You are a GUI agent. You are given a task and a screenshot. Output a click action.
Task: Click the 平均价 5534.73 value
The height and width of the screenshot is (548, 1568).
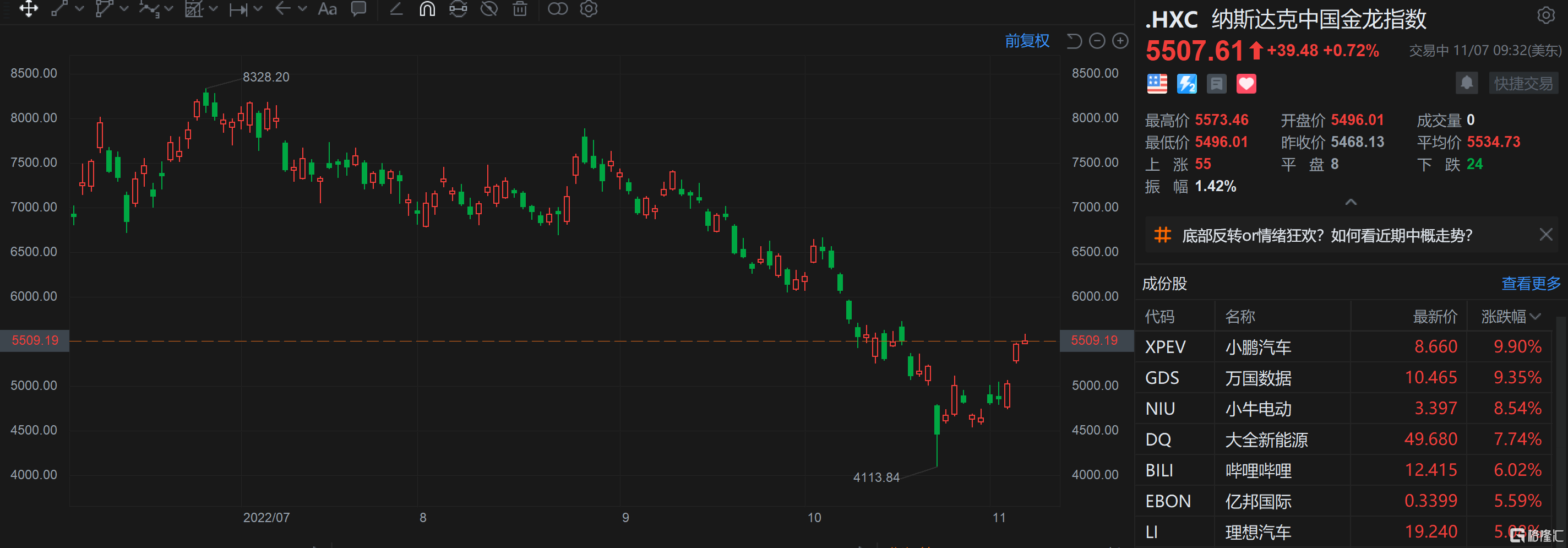click(1493, 142)
